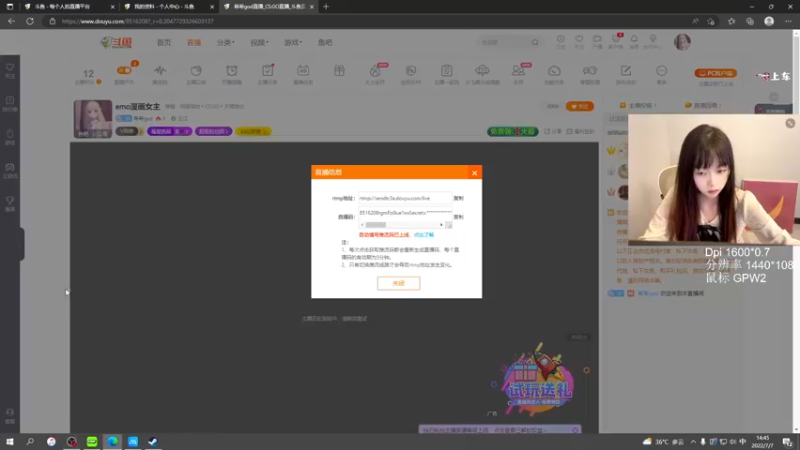
Task: Click the speedometer gauge icon
Action: point(554,71)
